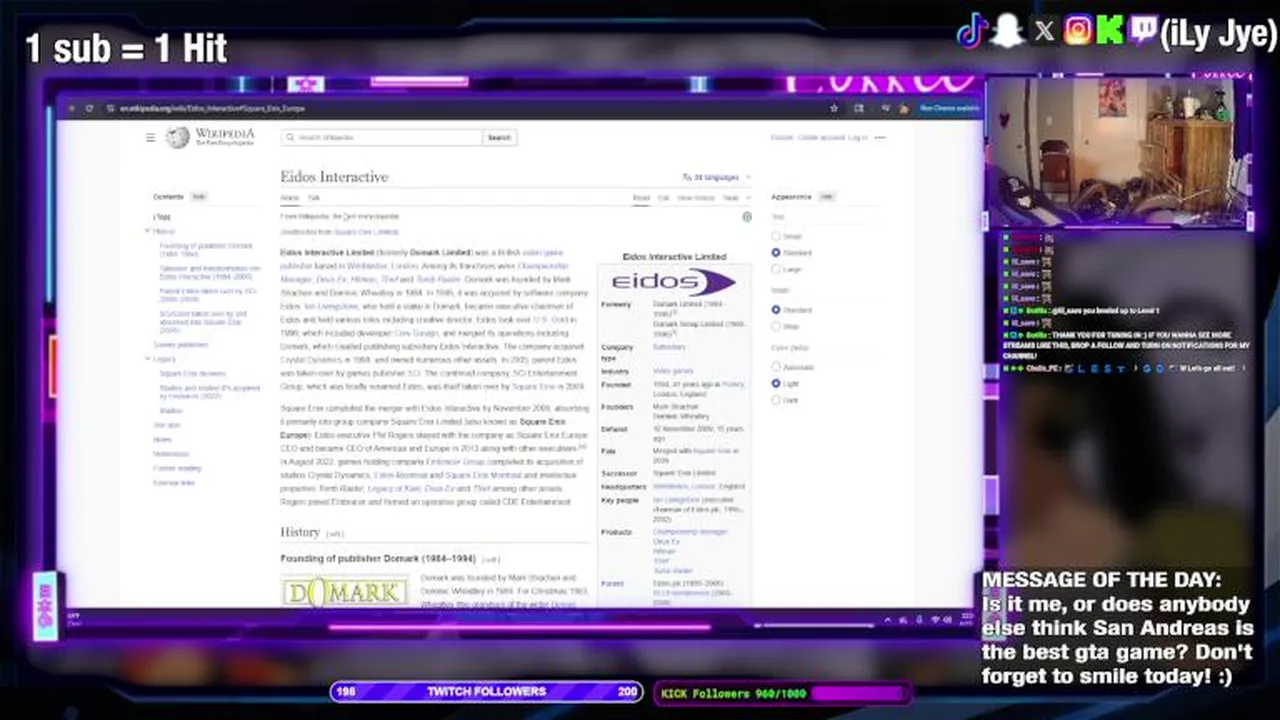Viewport: 1280px width, 720px height.
Task: Hide the Appearance panel
Action: [827, 197]
